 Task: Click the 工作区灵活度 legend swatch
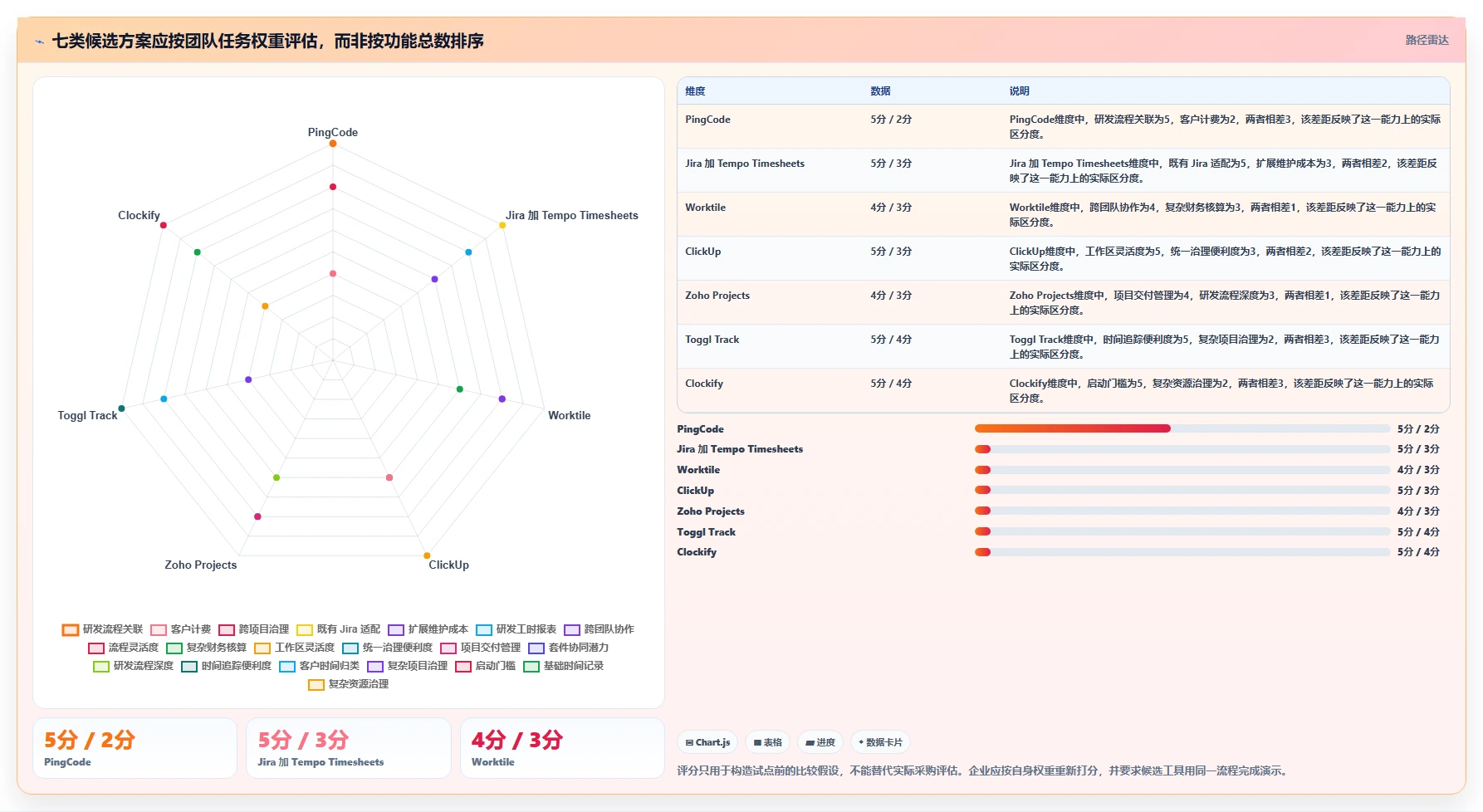262,648
